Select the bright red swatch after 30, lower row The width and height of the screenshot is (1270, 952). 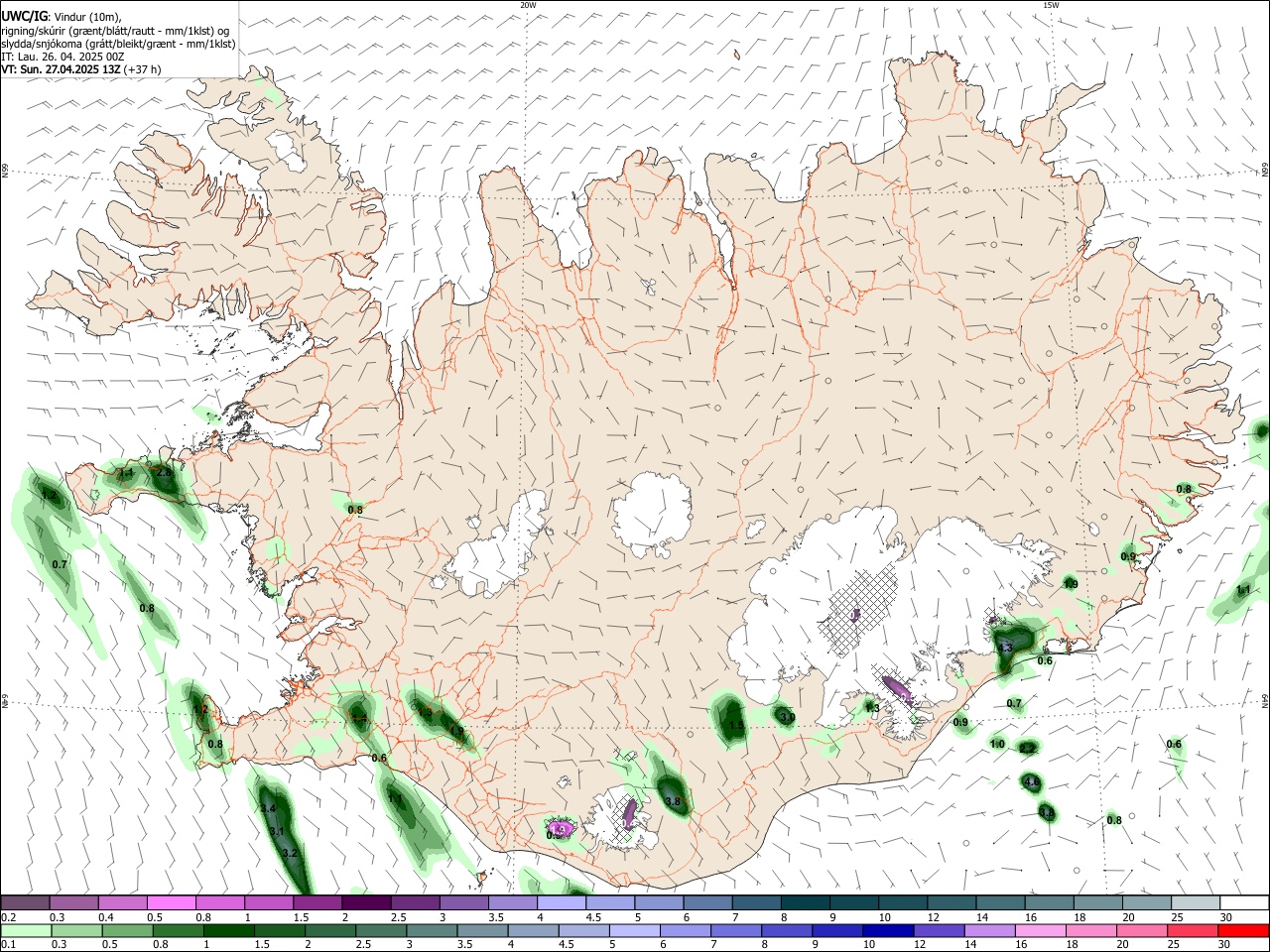point(1243,930)
